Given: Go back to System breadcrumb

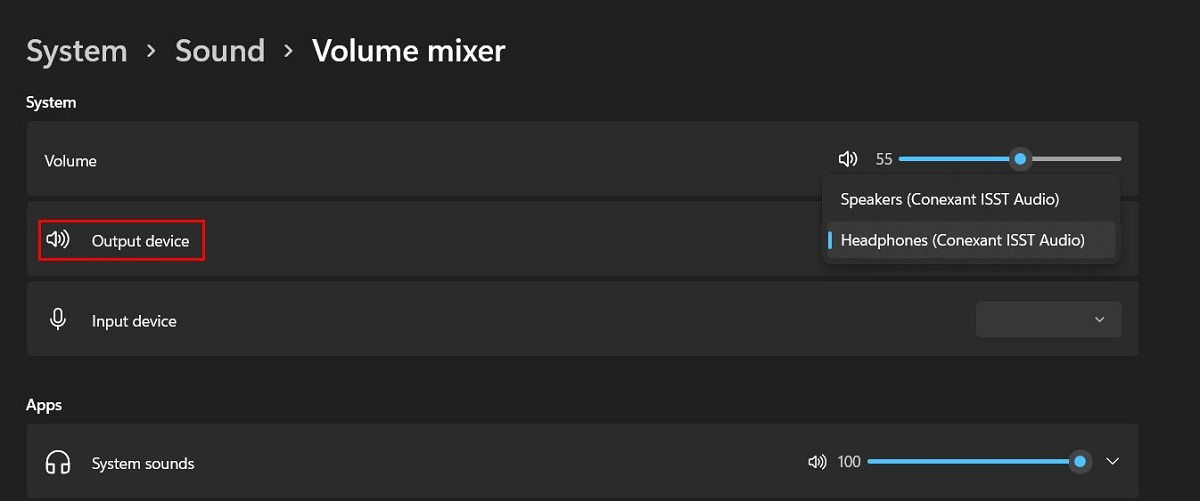Looking at the screenshot, I should click(77, 51).
